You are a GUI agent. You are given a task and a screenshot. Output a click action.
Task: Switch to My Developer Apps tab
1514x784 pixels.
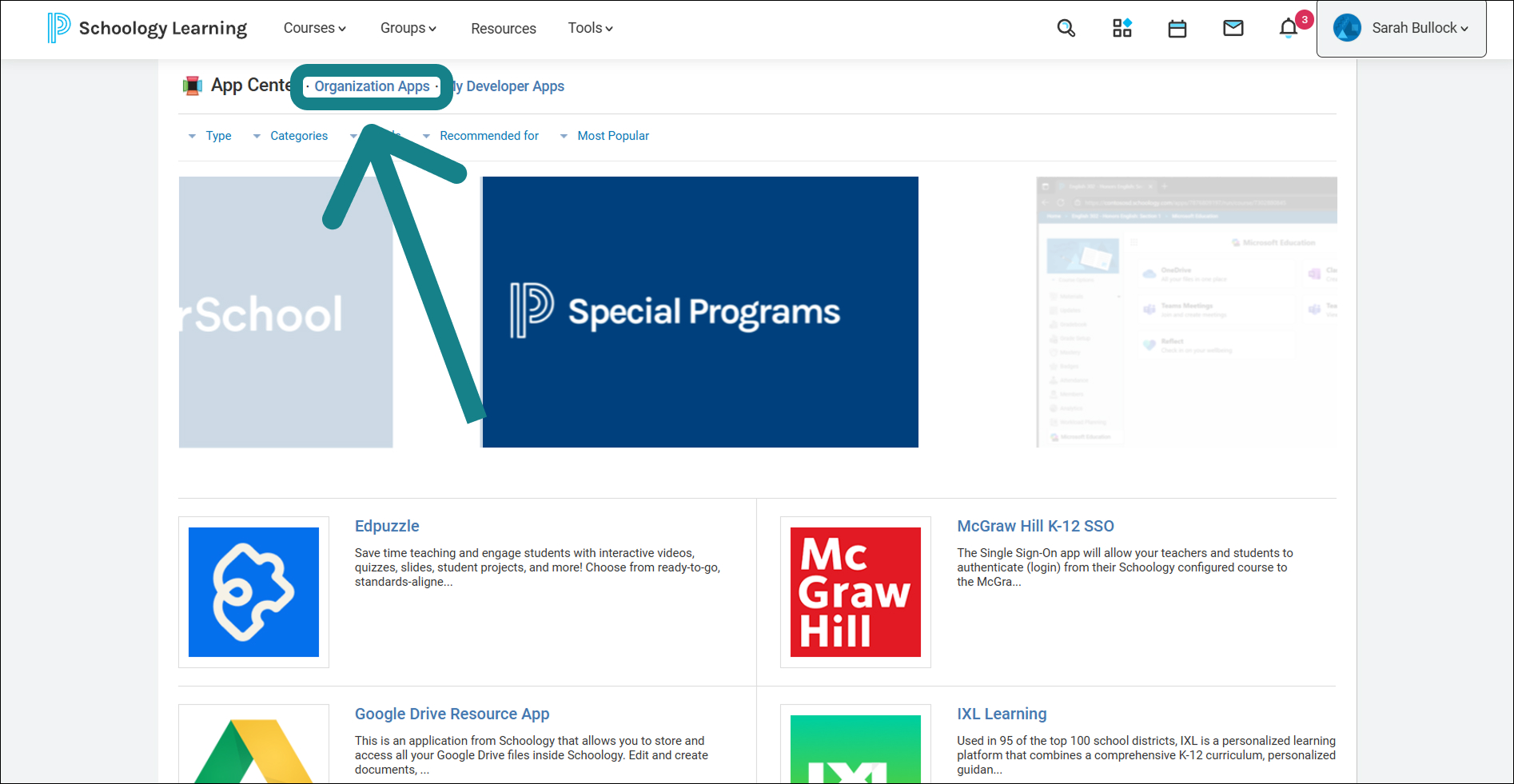508,86
